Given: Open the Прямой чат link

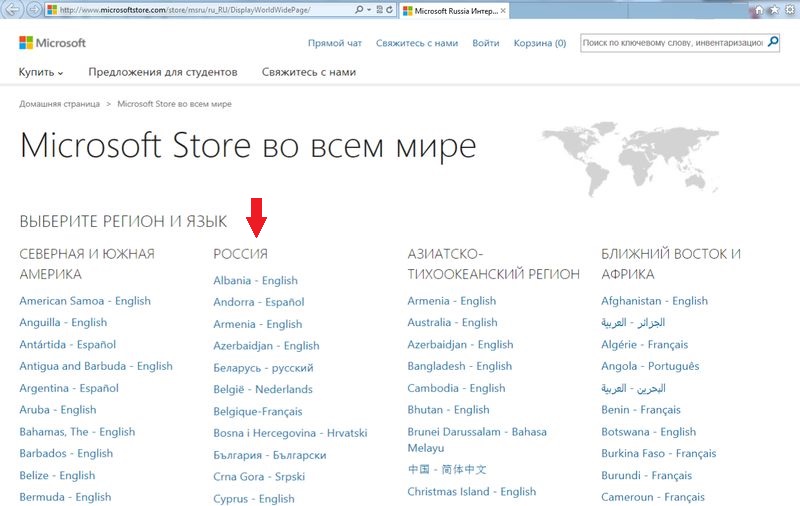Looking at the screenshot, I should click(x=335, y=43).
